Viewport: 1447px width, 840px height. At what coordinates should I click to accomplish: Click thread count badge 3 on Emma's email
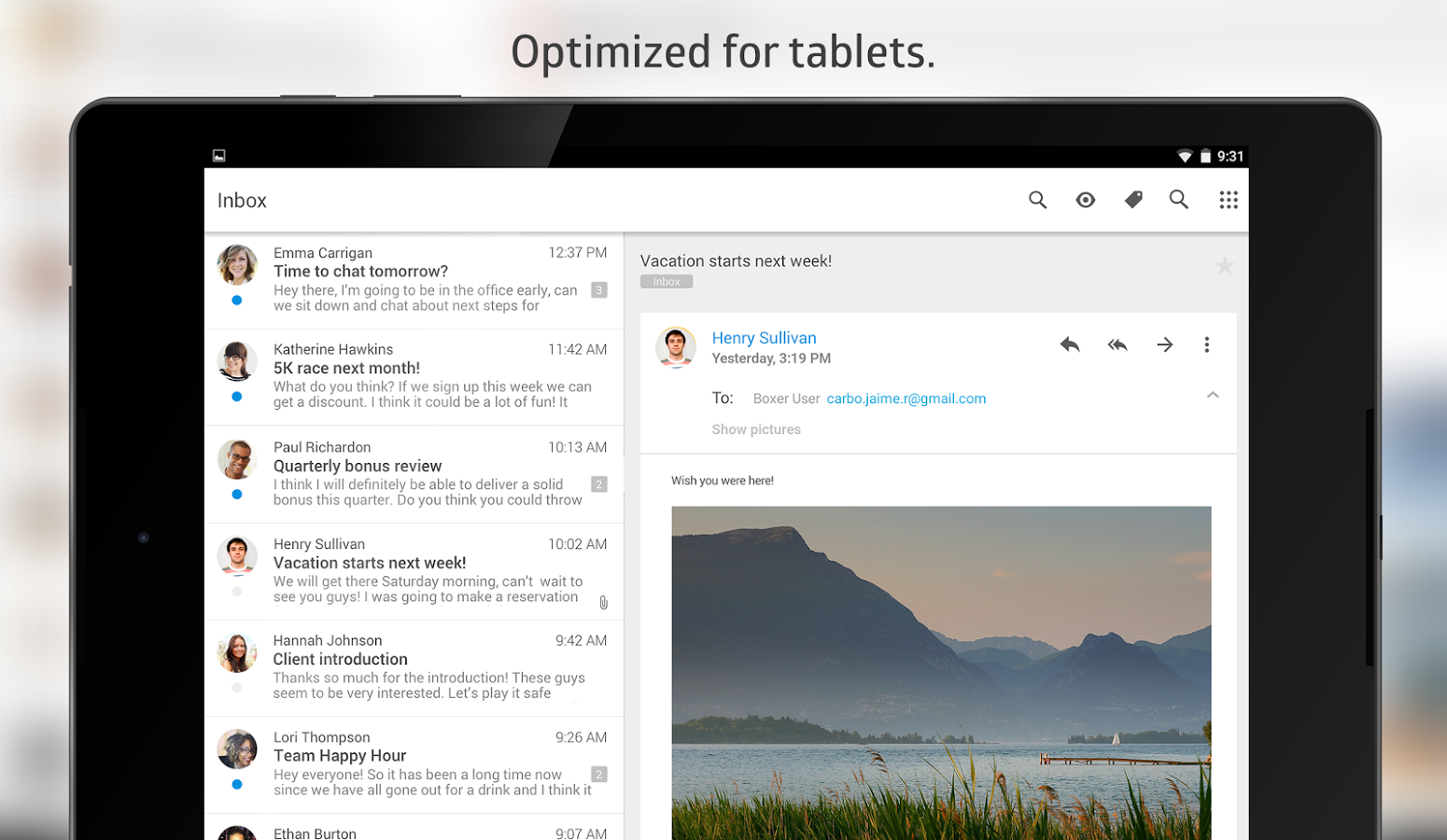click(x=599, y=290)
